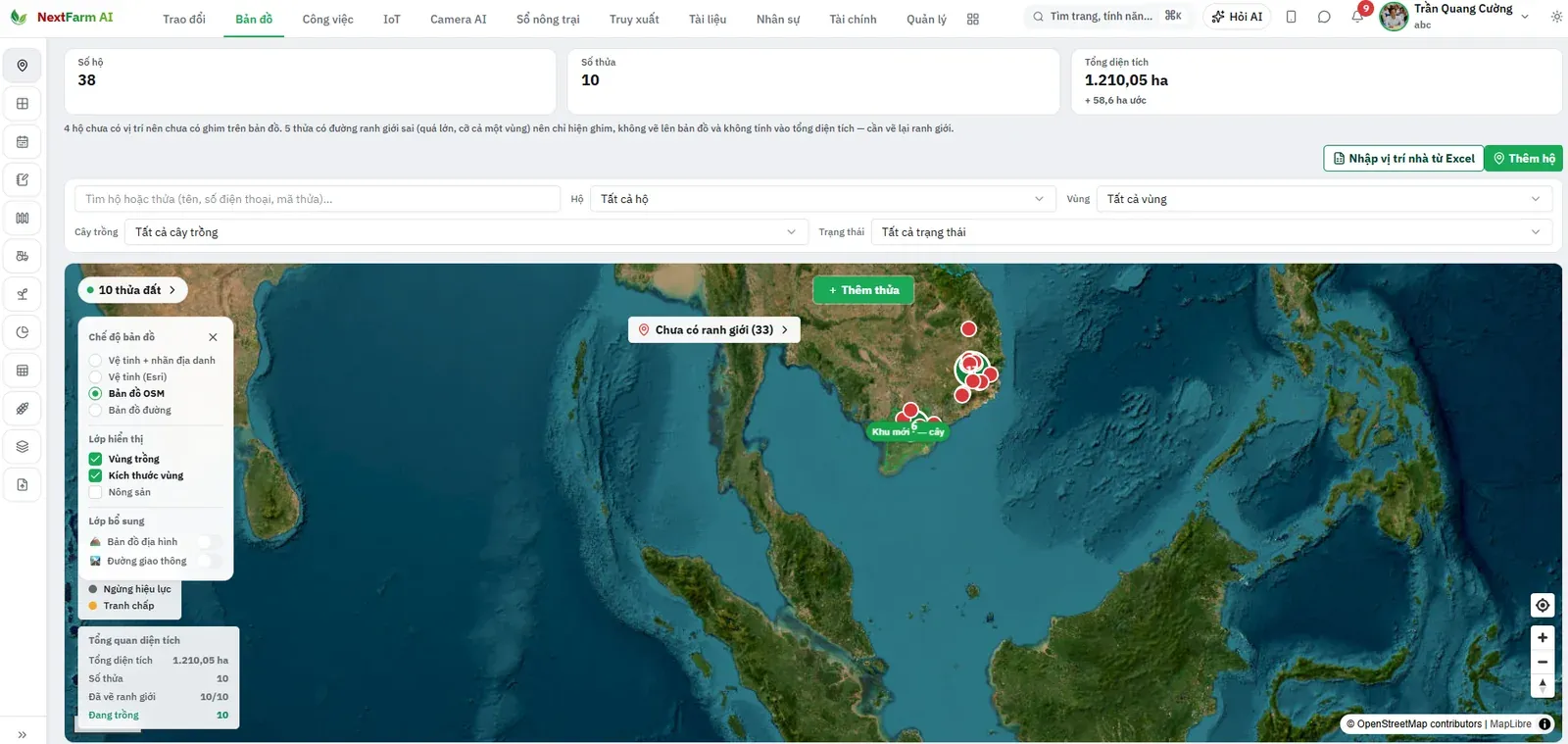Switch to the Tài chính tab
This screenshot has height=744, width=1568.
click(853, 20)
